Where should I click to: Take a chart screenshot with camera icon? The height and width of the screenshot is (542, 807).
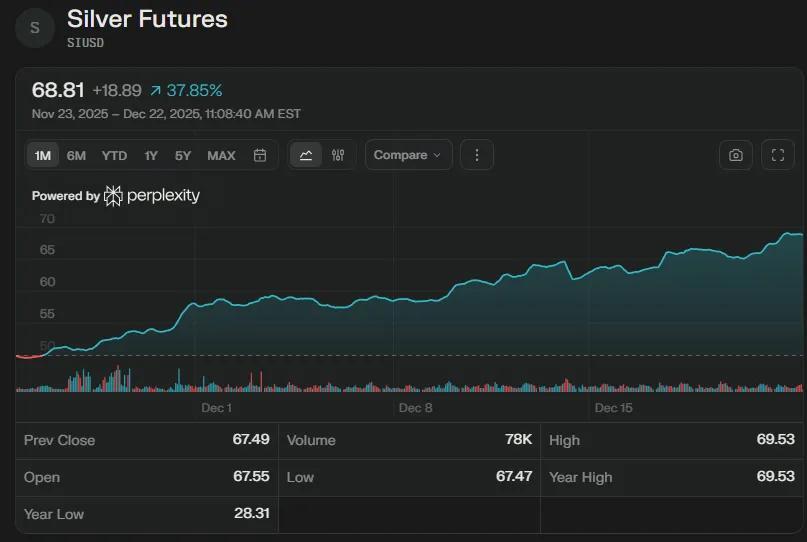[x=736, y=155]
